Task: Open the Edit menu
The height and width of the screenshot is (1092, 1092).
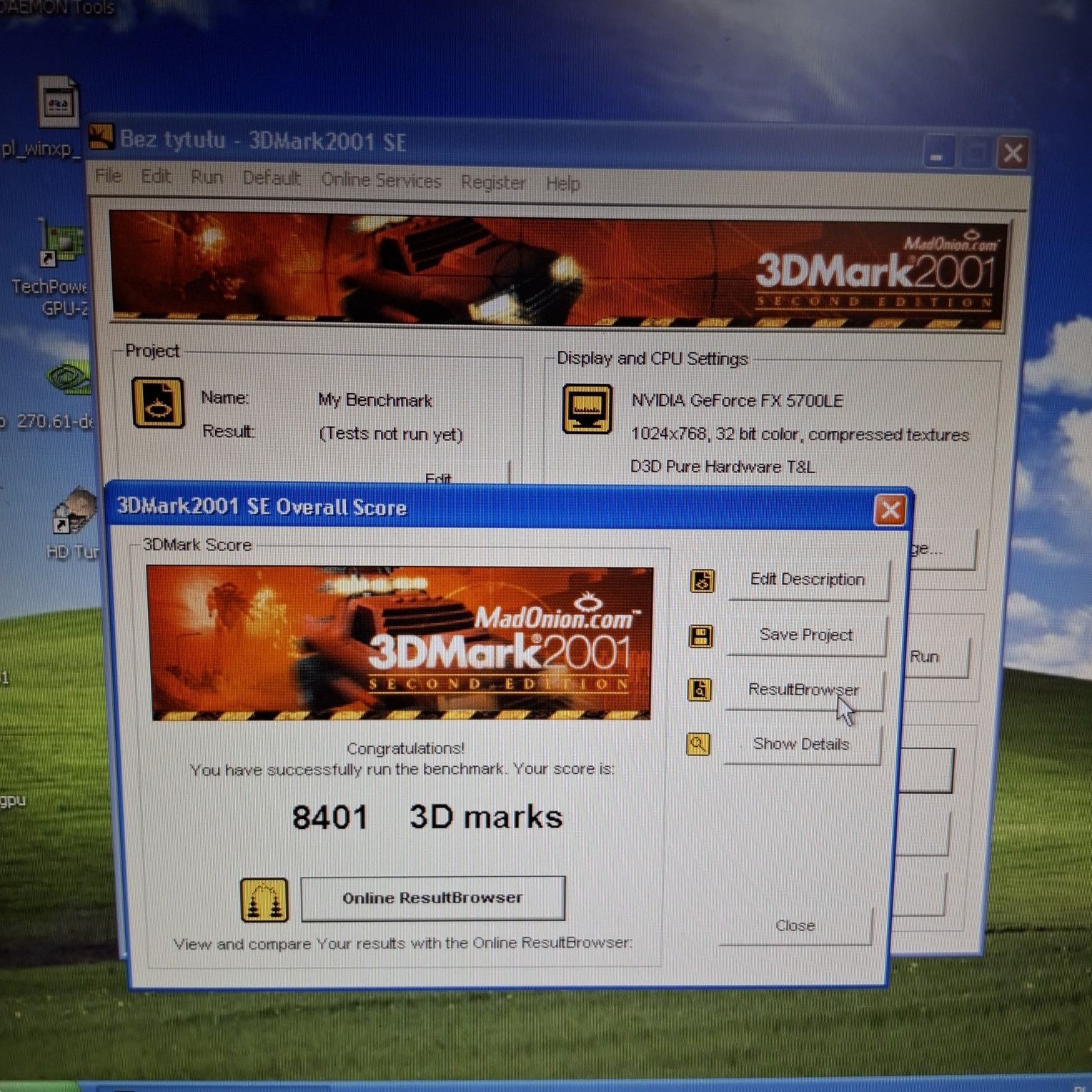Action: (156, 176)
